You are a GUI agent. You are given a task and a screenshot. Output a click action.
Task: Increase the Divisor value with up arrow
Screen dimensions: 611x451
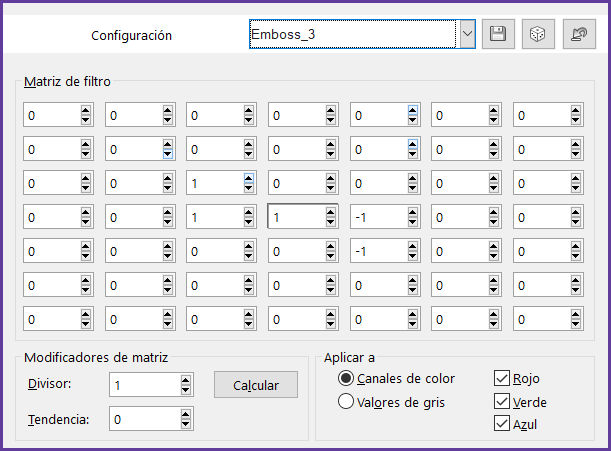point(185,380)
